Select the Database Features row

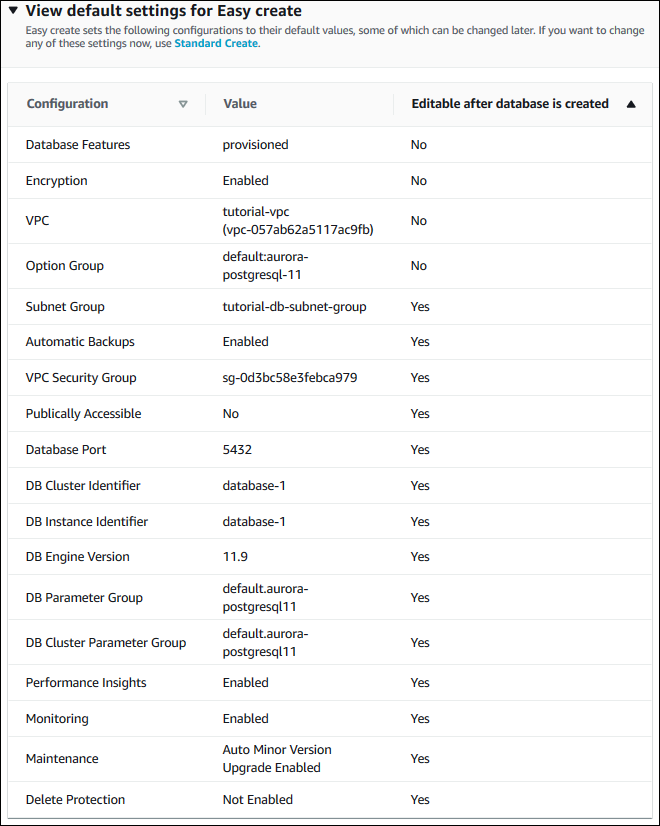[78, 145]
